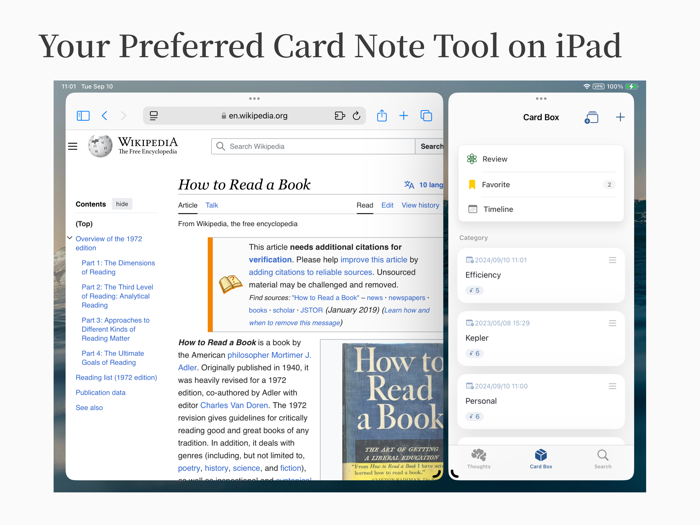The image size is (700, 525).
Task: Open the scholar source link
Action: [x=284, y=310]
